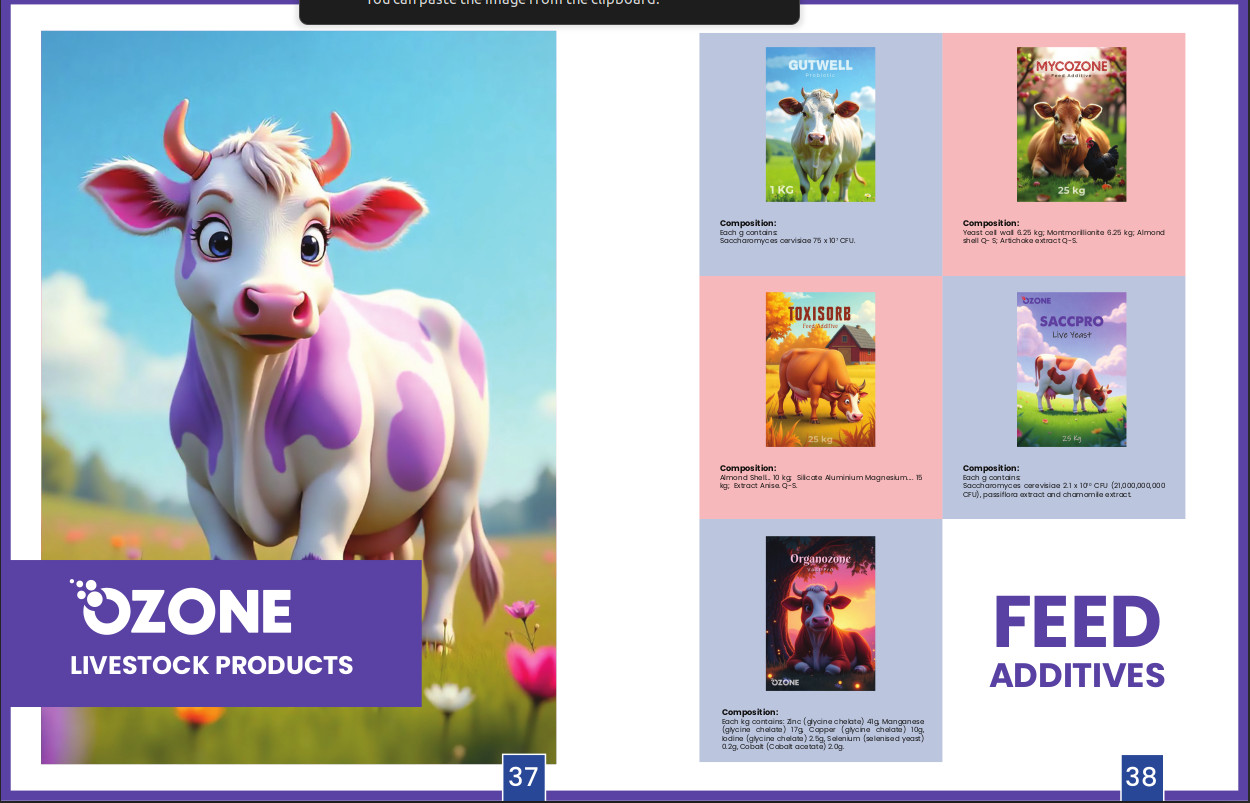
Task: Click the 'Composition:' label under TOXISORB
Action: coord(748,468)
